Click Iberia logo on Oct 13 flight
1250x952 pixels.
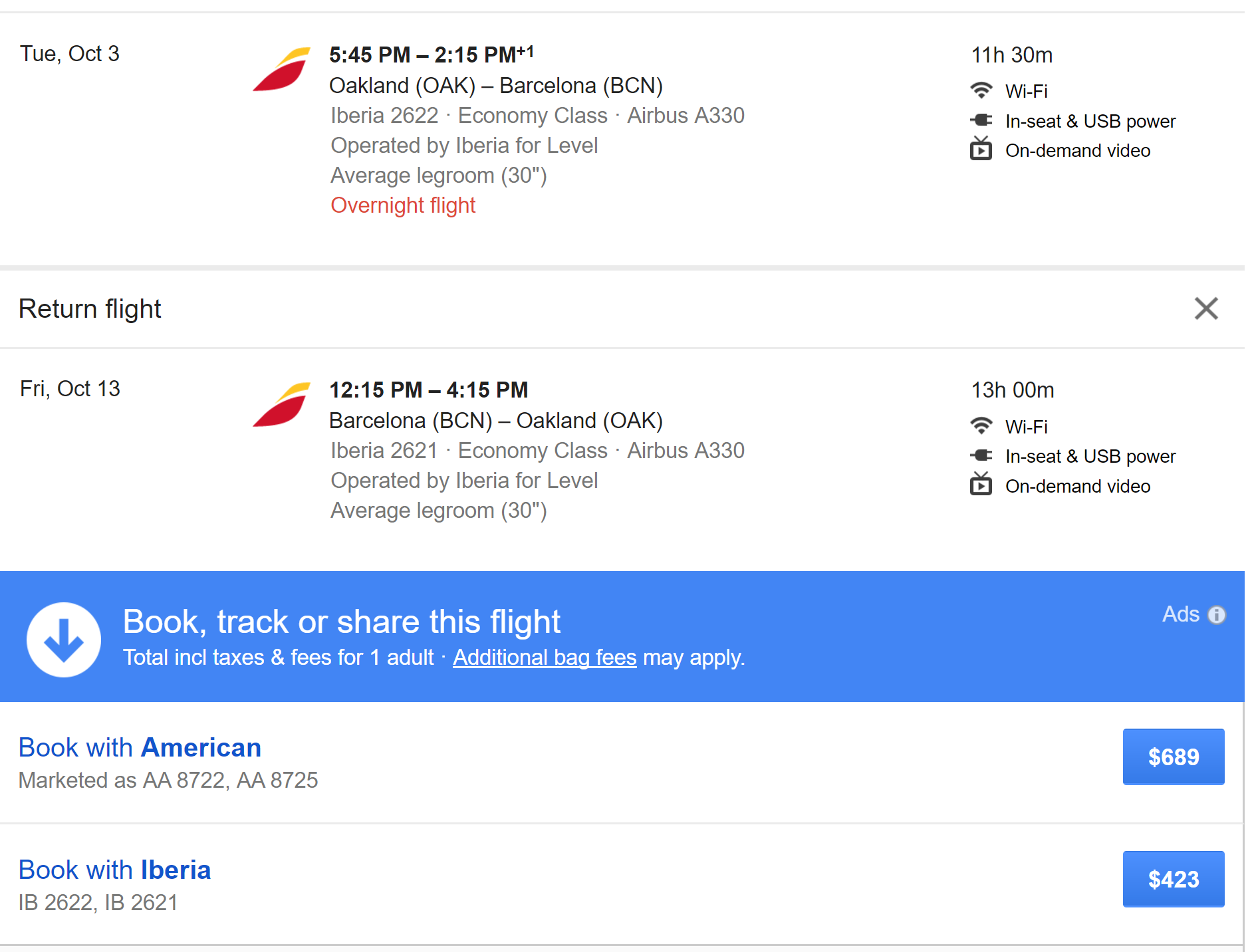pyautogui.click(x=282, y=404)
